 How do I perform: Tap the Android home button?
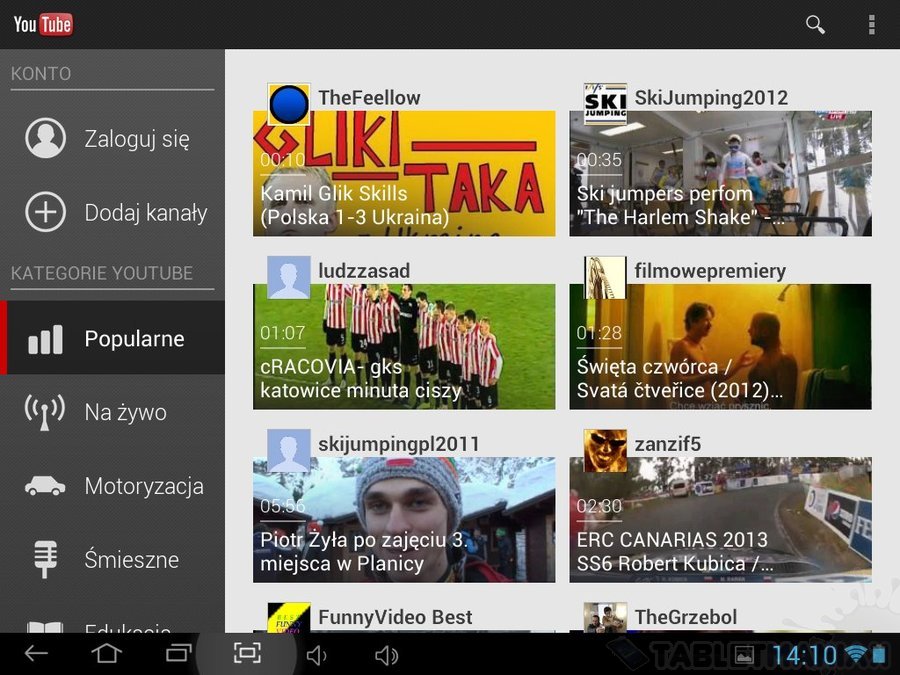(107, 653)
